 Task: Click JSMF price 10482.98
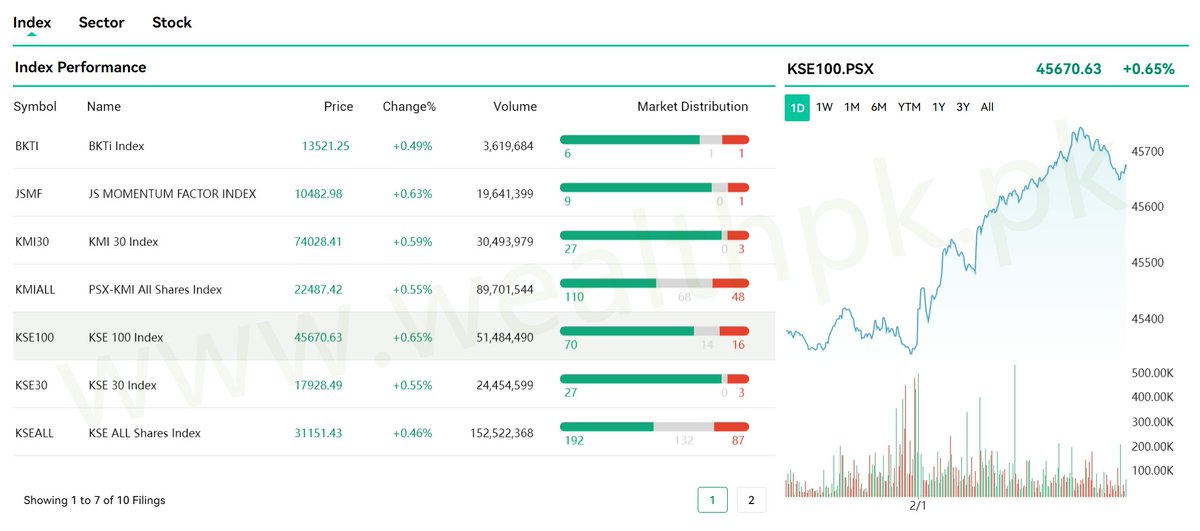pyautogui.click(x=318, y=194)
